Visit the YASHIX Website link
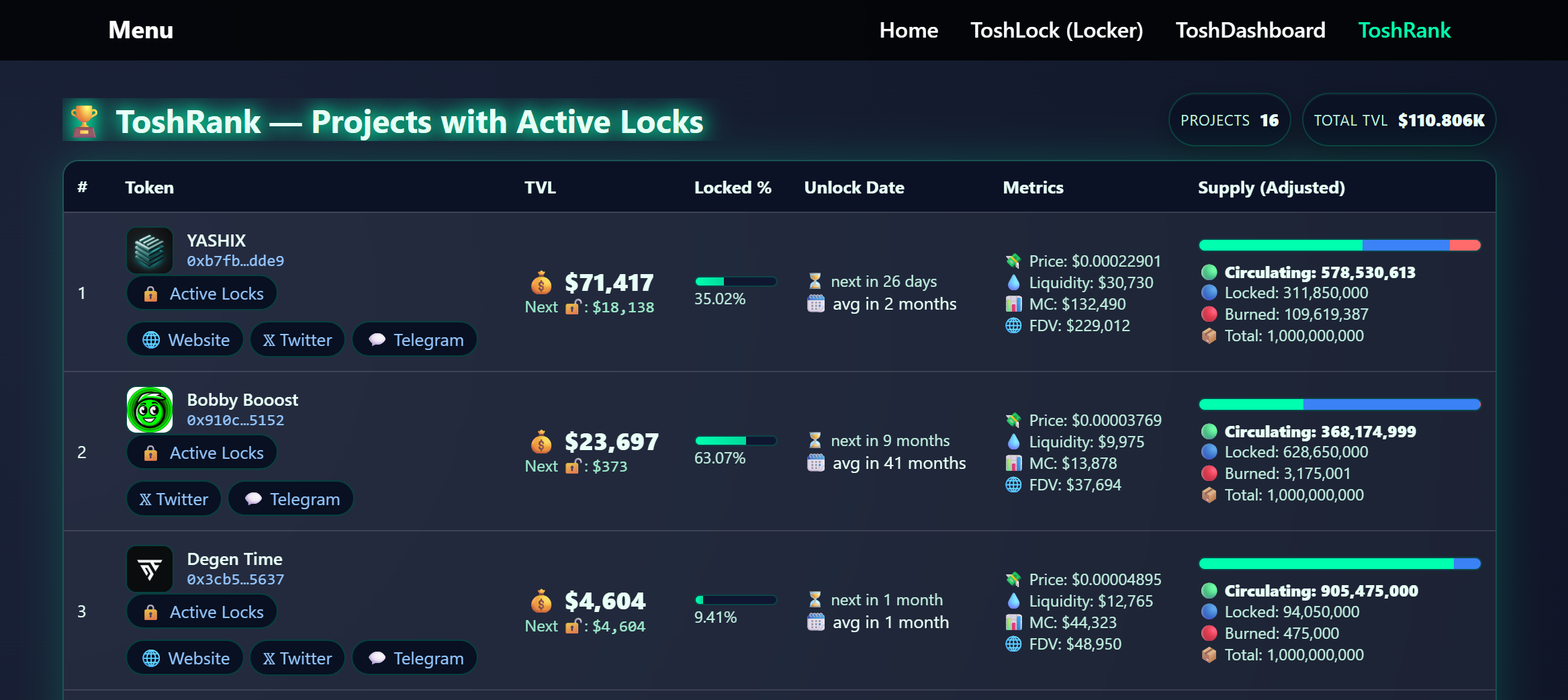 pyautogui.click(x=185, y=340)
